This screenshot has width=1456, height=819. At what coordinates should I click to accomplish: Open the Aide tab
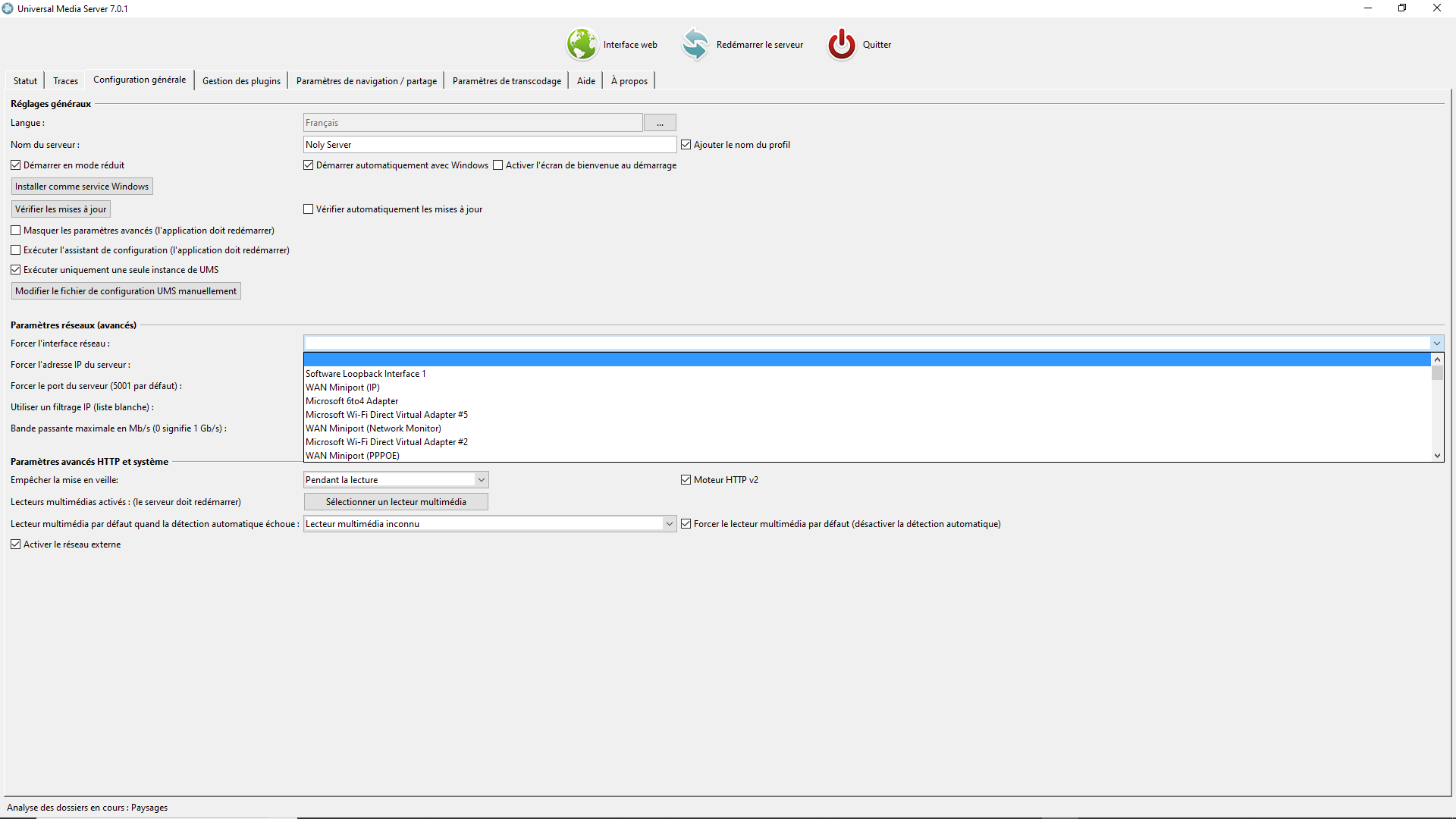point(586,81)
